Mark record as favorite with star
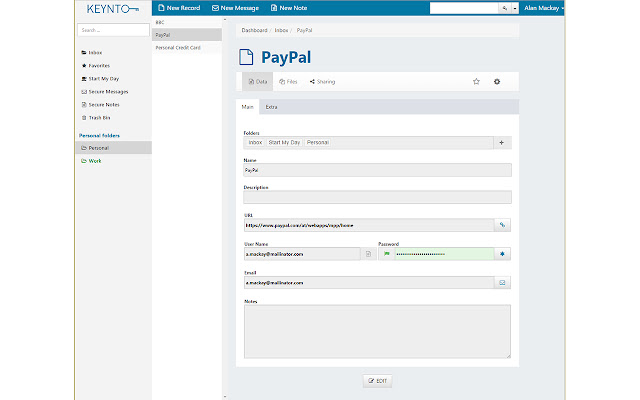This screenshot has width=640, height=400. pos(476,82)
